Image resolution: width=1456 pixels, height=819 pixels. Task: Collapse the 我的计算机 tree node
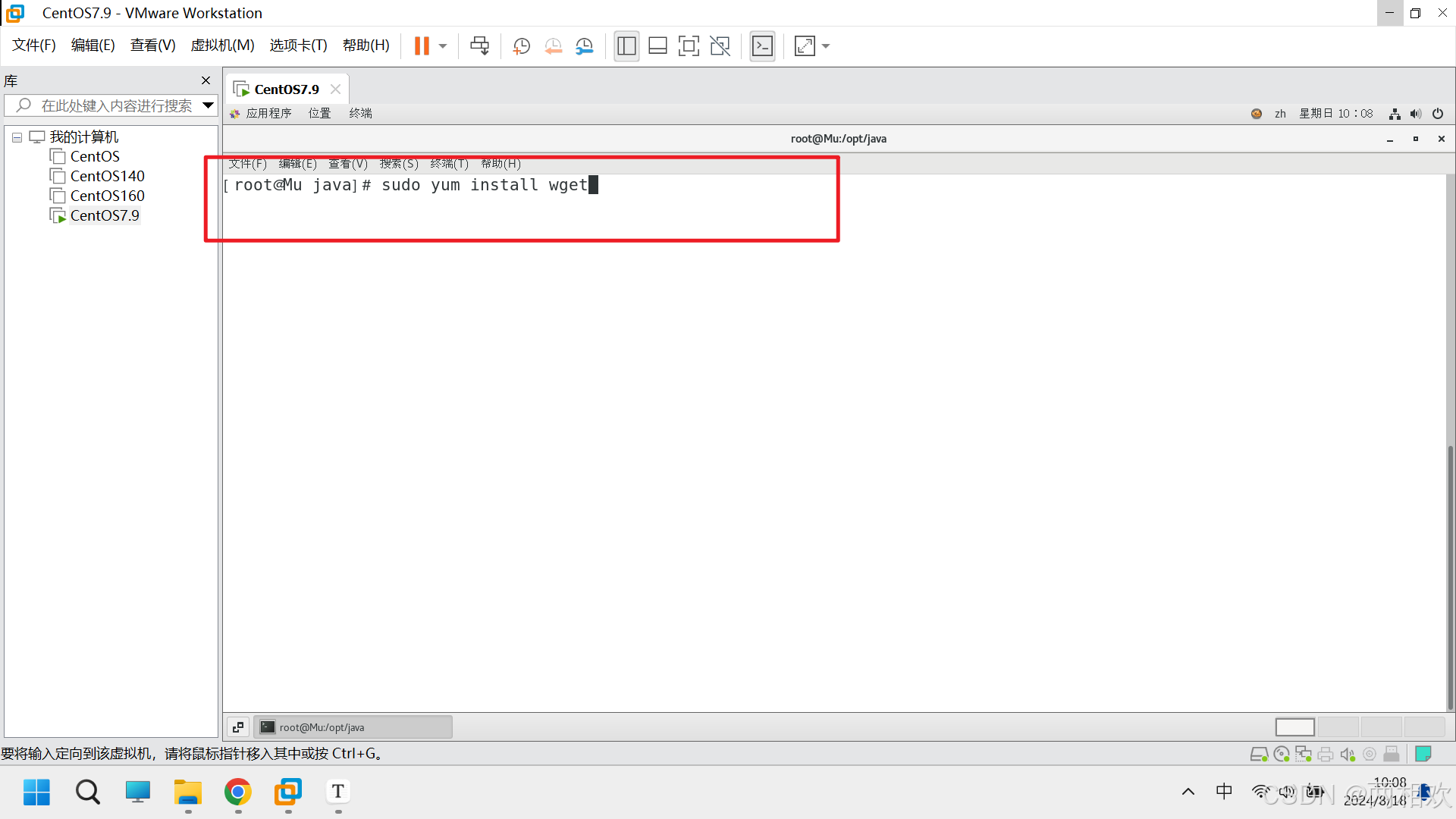[17, 137]
